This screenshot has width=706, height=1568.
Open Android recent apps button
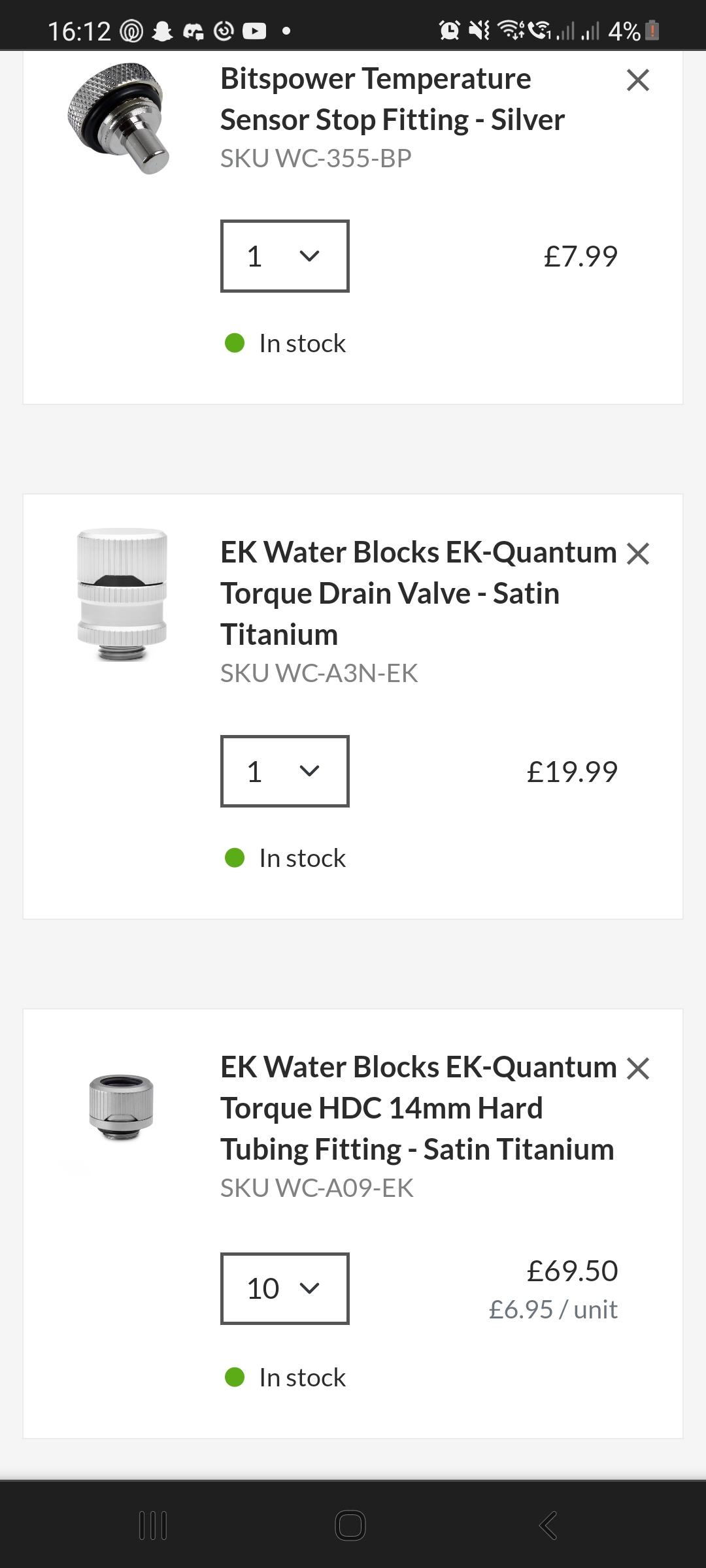click(x=154, y=1526)
